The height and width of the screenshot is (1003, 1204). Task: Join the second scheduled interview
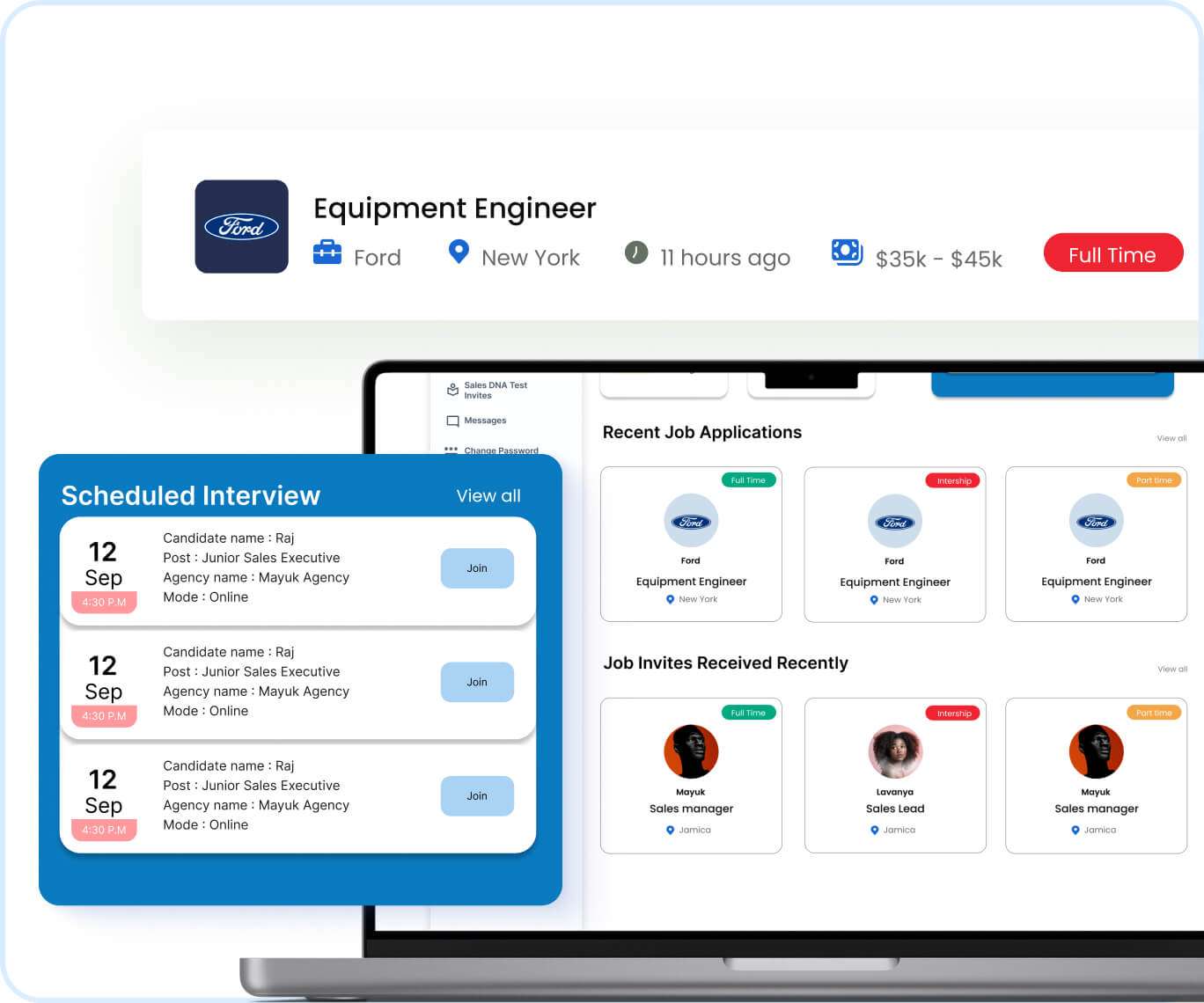point(477,682)
